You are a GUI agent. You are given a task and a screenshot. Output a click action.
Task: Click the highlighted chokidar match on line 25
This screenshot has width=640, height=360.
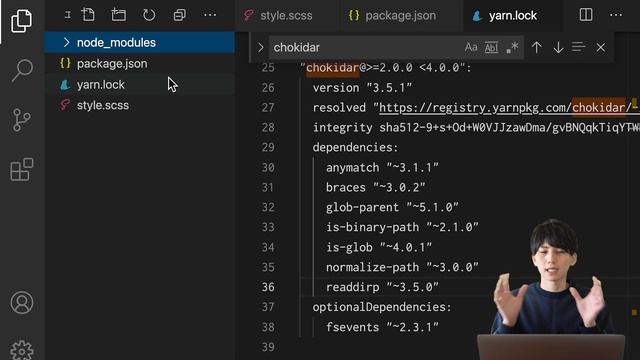coord(332,68)
